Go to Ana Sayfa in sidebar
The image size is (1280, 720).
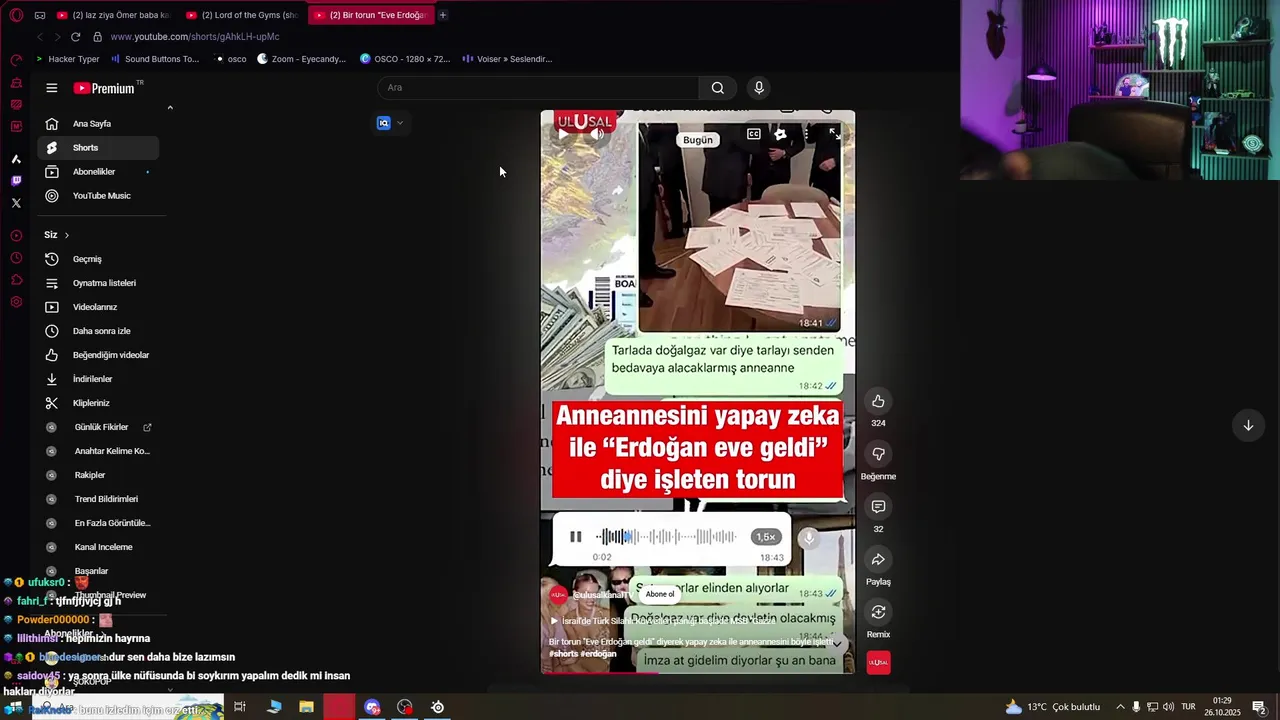tap(98, 124)
